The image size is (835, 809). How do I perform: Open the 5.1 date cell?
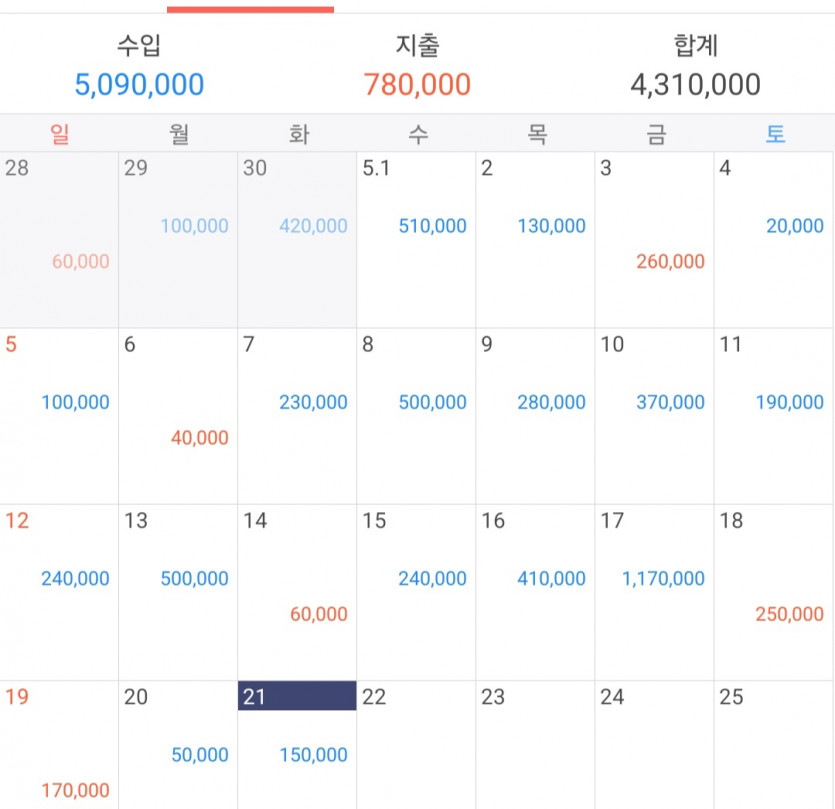[416, 240]
